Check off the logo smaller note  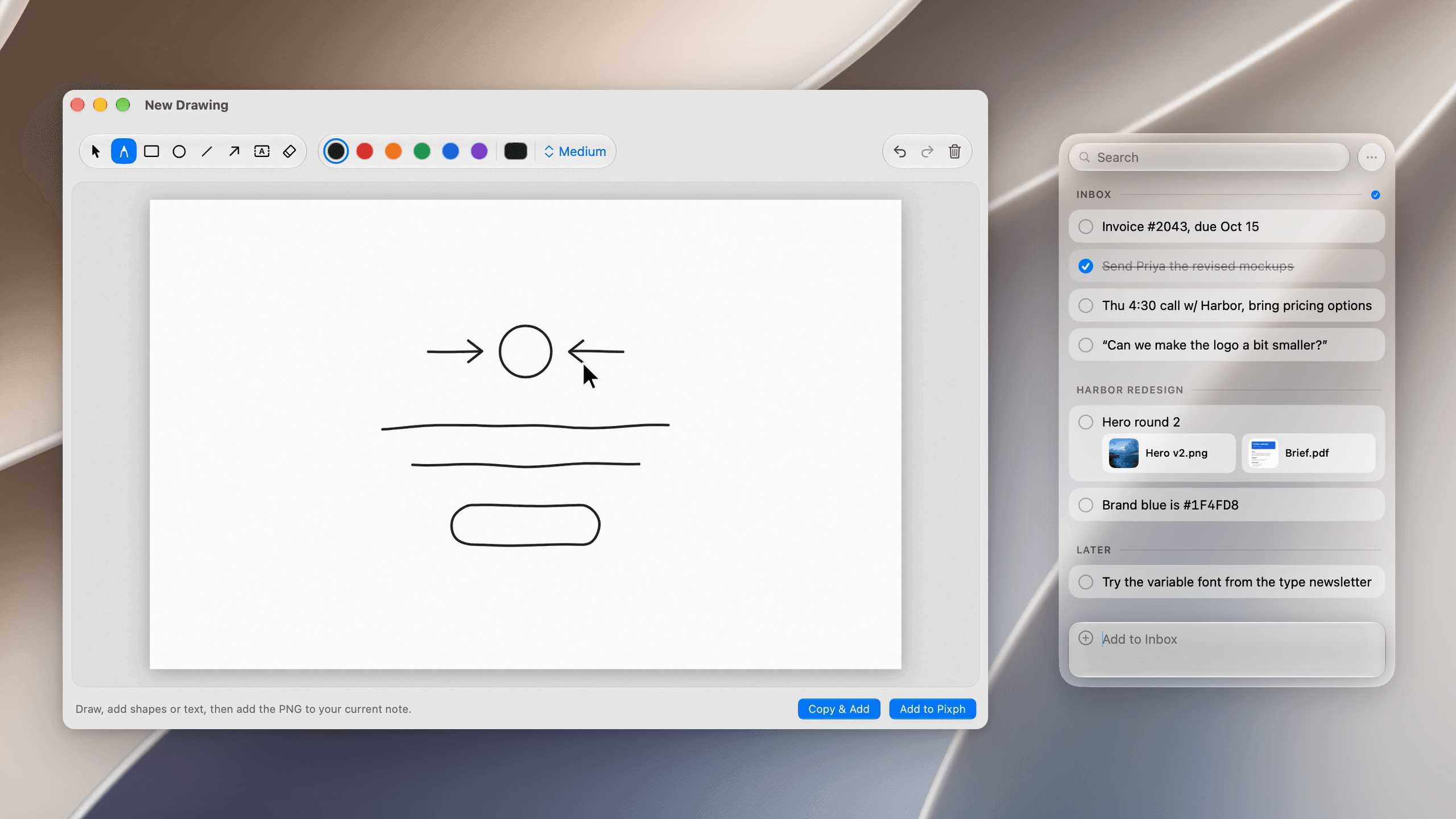click(1086, 345)
